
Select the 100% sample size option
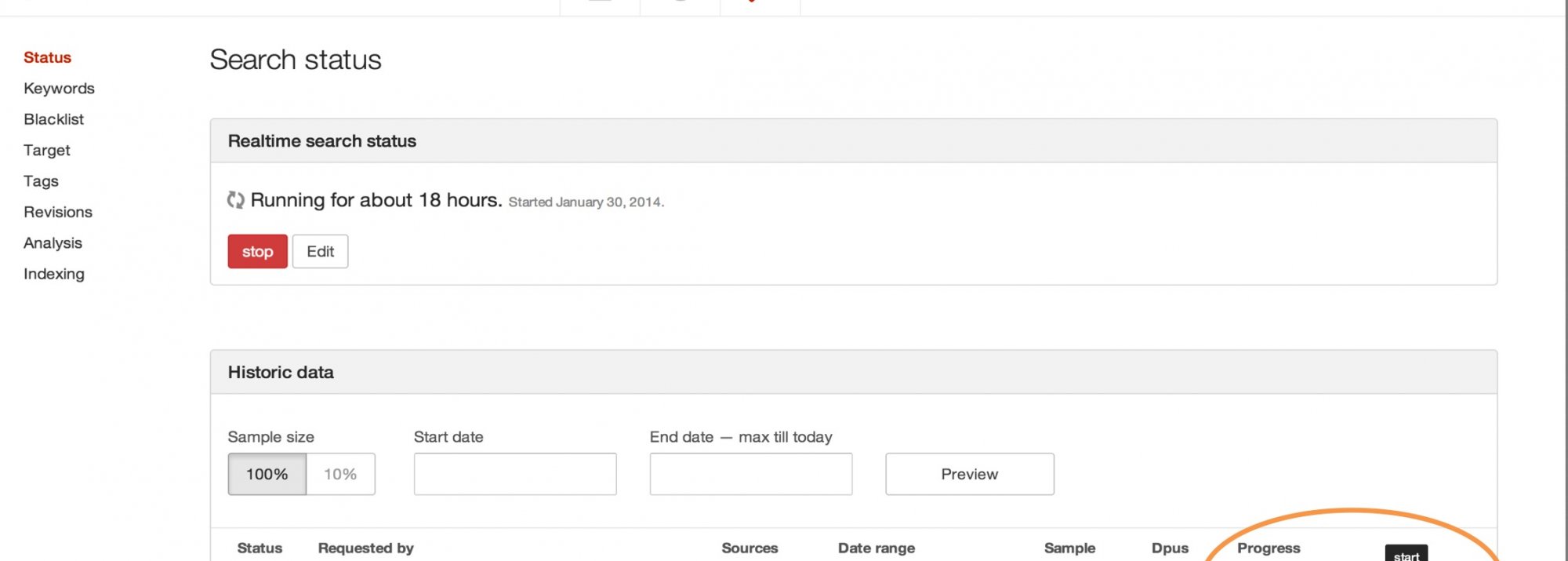(x=267, y=474)
